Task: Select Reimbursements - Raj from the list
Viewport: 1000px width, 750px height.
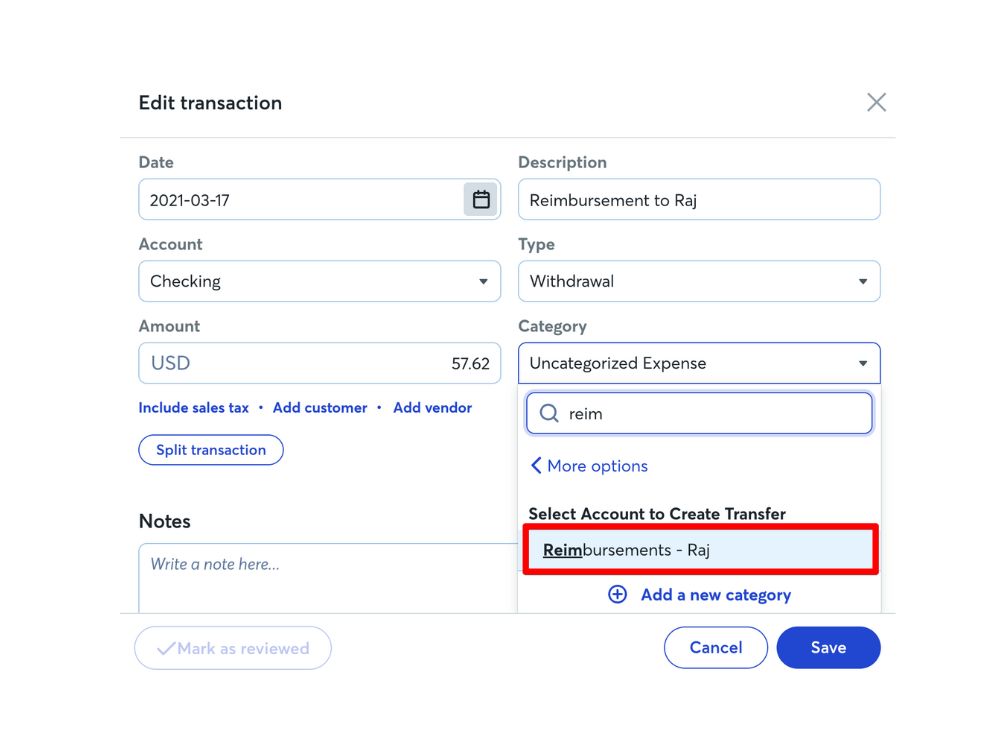Action: (x=700, y=550)
